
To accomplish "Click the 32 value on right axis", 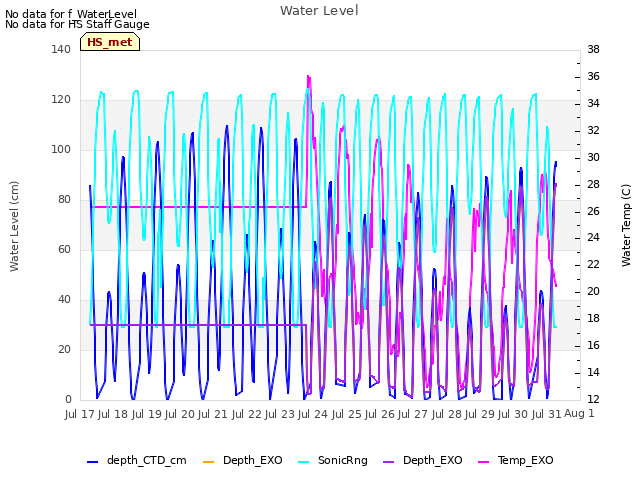I will [x=593, y=131].
